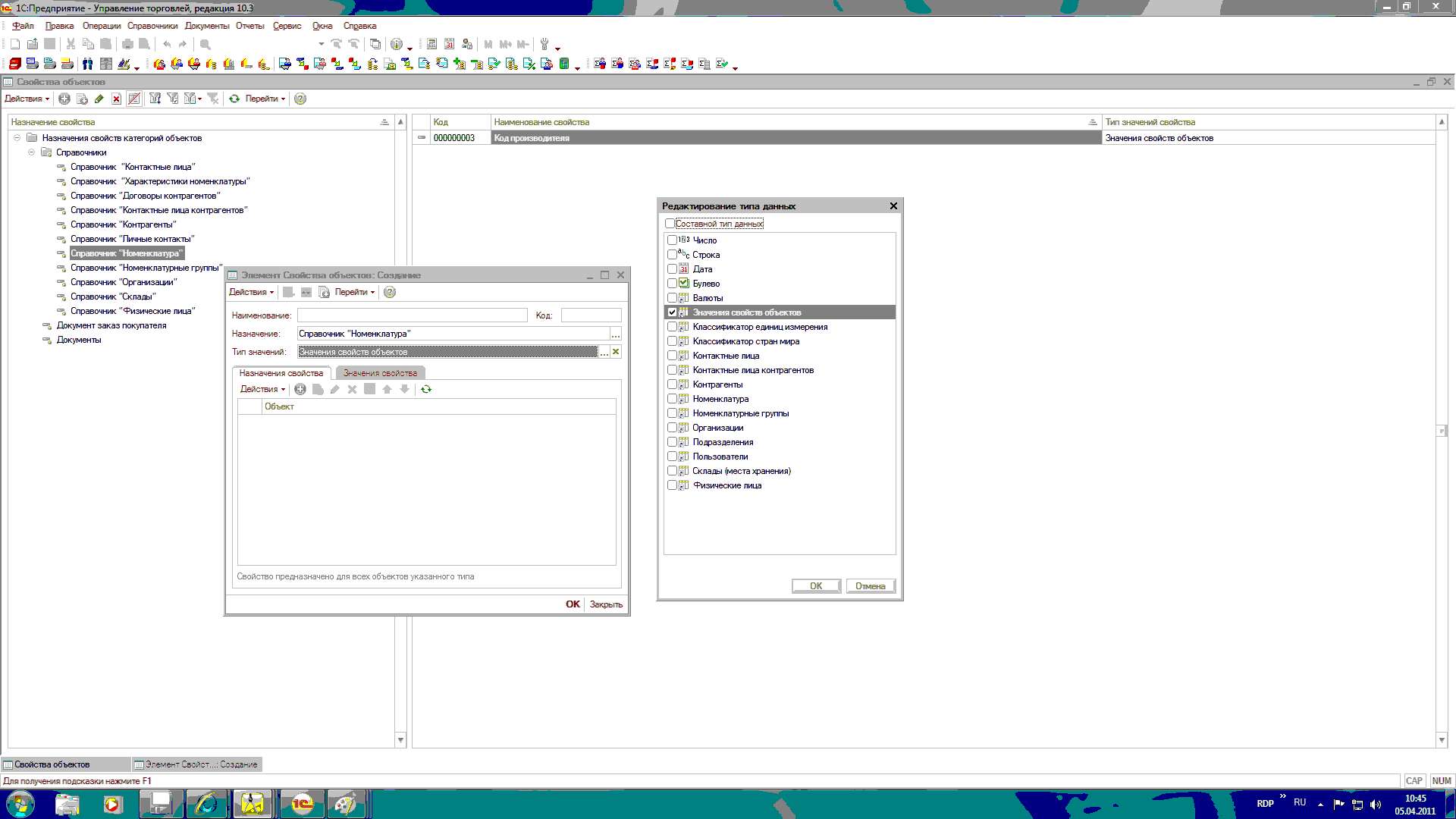Check the Дата data type

pyautogui.click(x=672, y=269)
